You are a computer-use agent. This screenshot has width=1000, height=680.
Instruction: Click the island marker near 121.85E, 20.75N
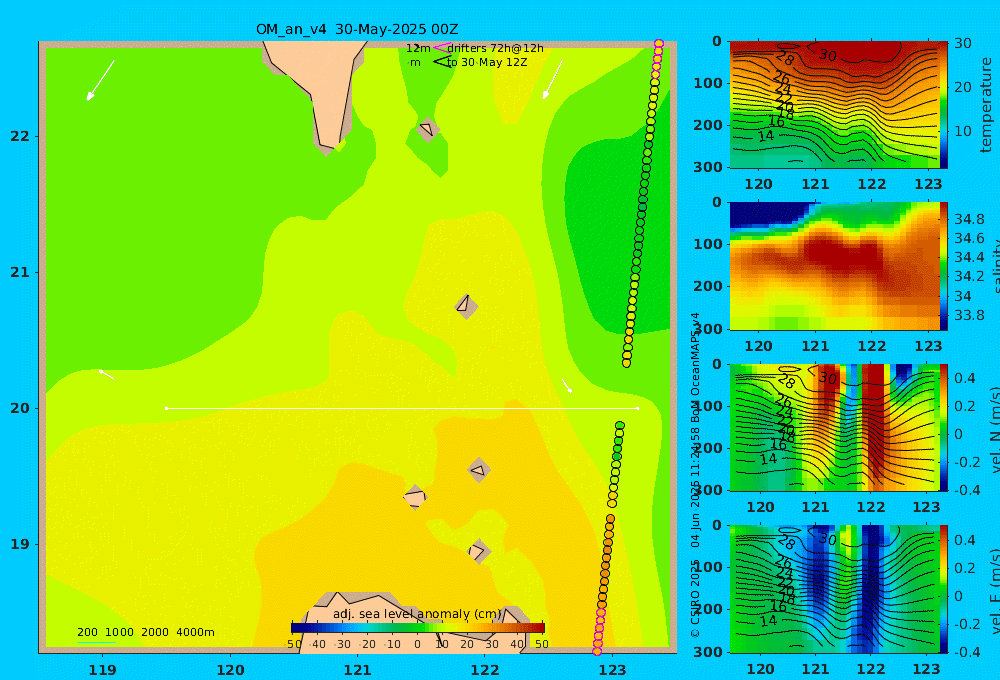tap(466, 306)
